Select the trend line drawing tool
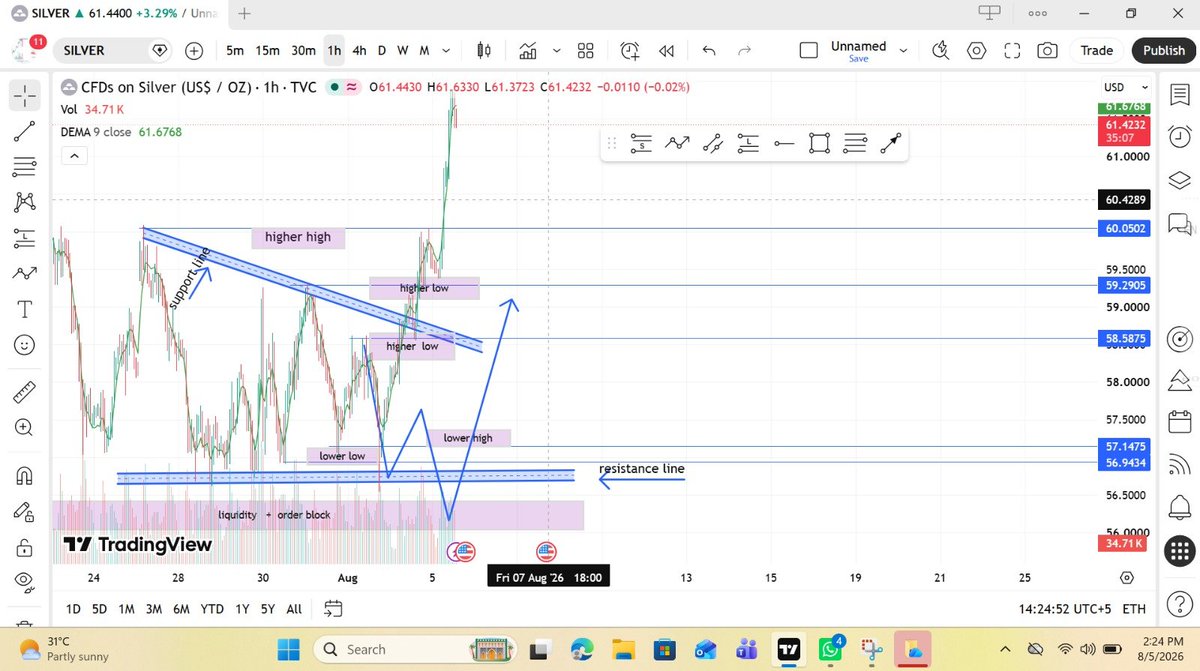This screenshot has height=671, width=1200. click(x=25, y=130)
